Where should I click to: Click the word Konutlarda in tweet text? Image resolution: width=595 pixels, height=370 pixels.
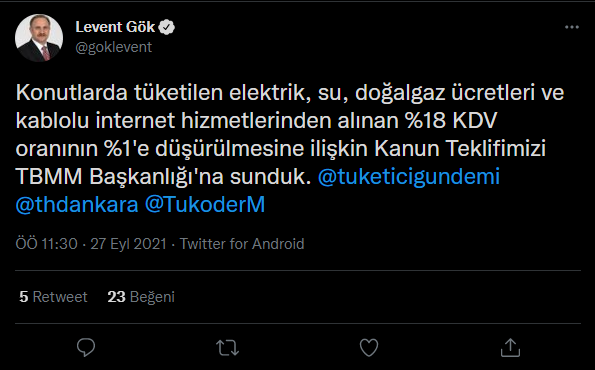point(71,93)
